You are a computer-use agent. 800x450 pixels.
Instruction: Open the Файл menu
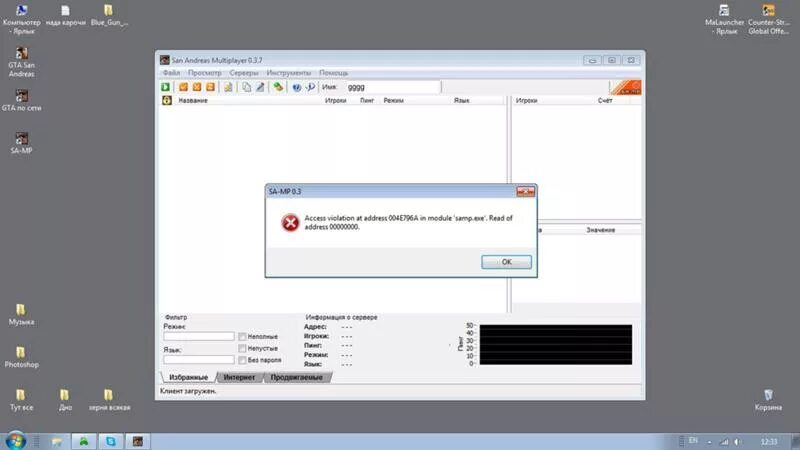tap(171, 73)
